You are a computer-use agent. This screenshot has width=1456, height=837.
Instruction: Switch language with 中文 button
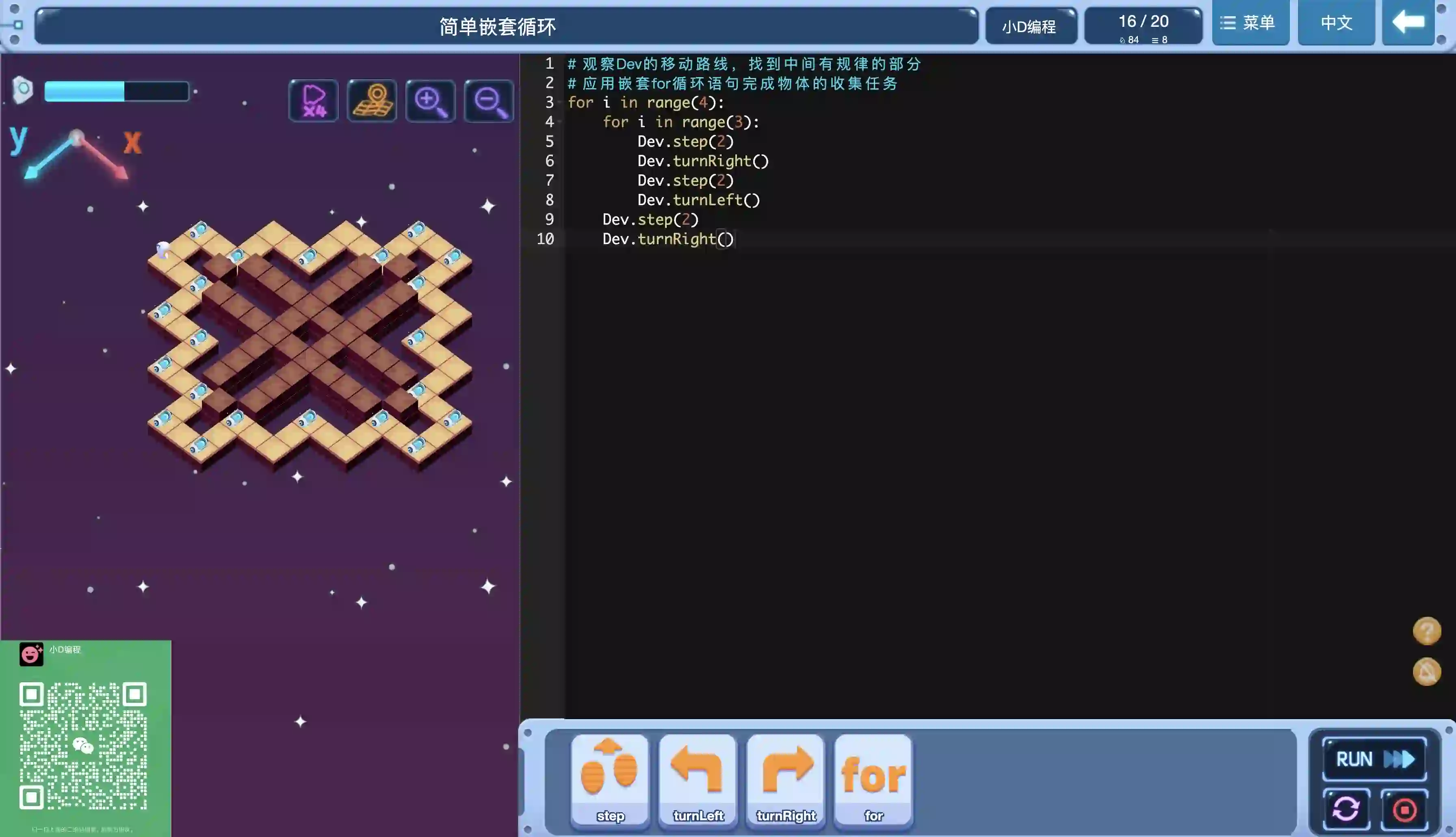point(1336,23)
